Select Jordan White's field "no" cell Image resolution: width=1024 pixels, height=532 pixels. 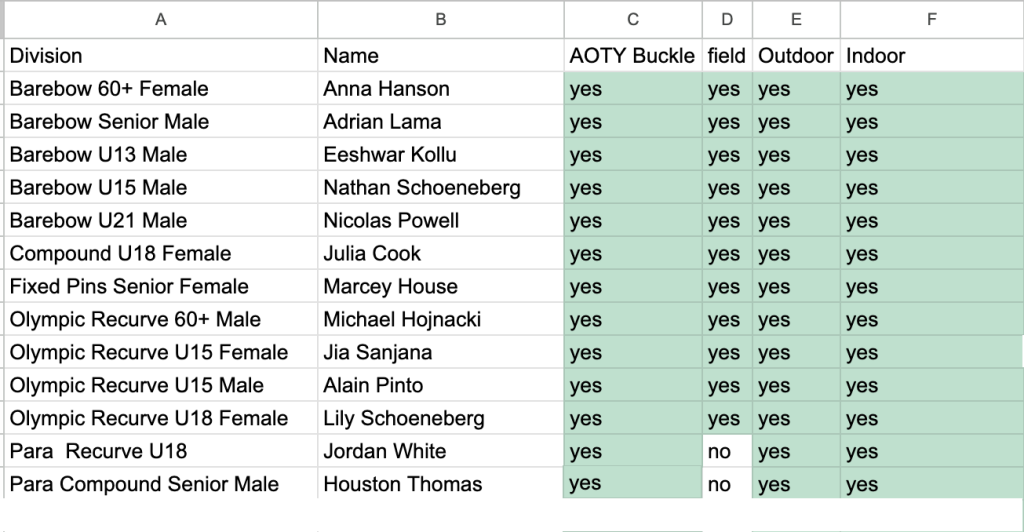tap(727, 452)
